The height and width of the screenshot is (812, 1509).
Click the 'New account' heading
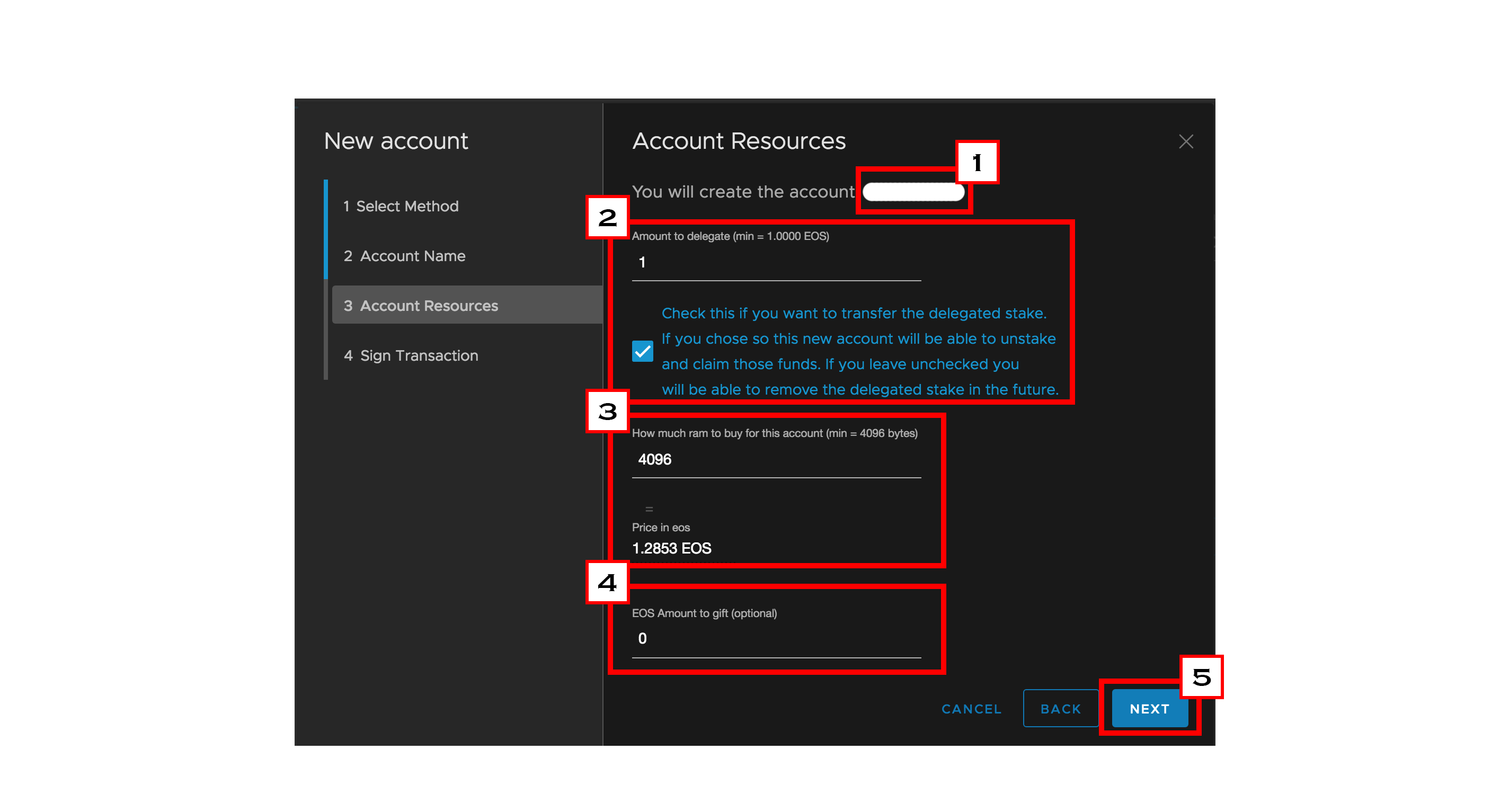click(x=396, y=141)
